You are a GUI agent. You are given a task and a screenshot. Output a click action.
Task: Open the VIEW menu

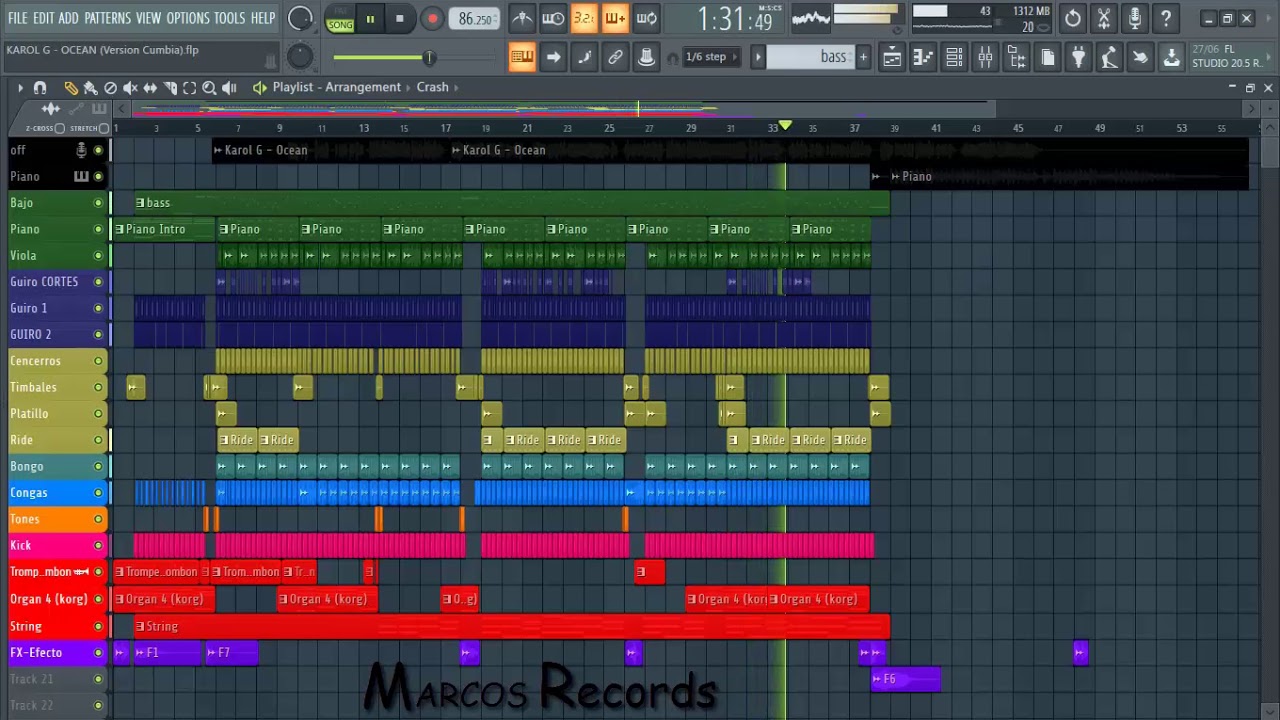coord(148,18)
